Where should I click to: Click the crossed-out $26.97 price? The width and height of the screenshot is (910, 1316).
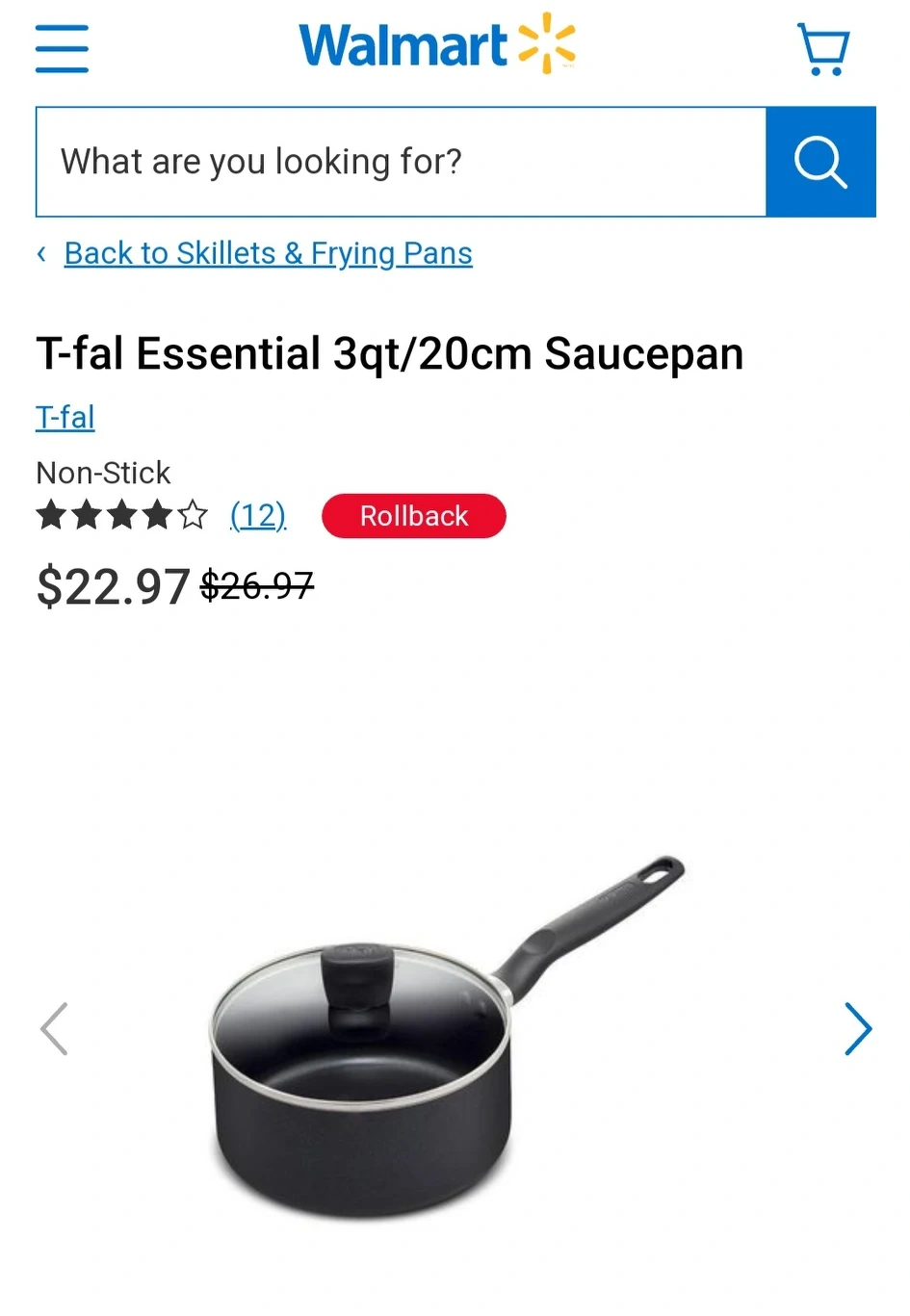tap(257, 584)
